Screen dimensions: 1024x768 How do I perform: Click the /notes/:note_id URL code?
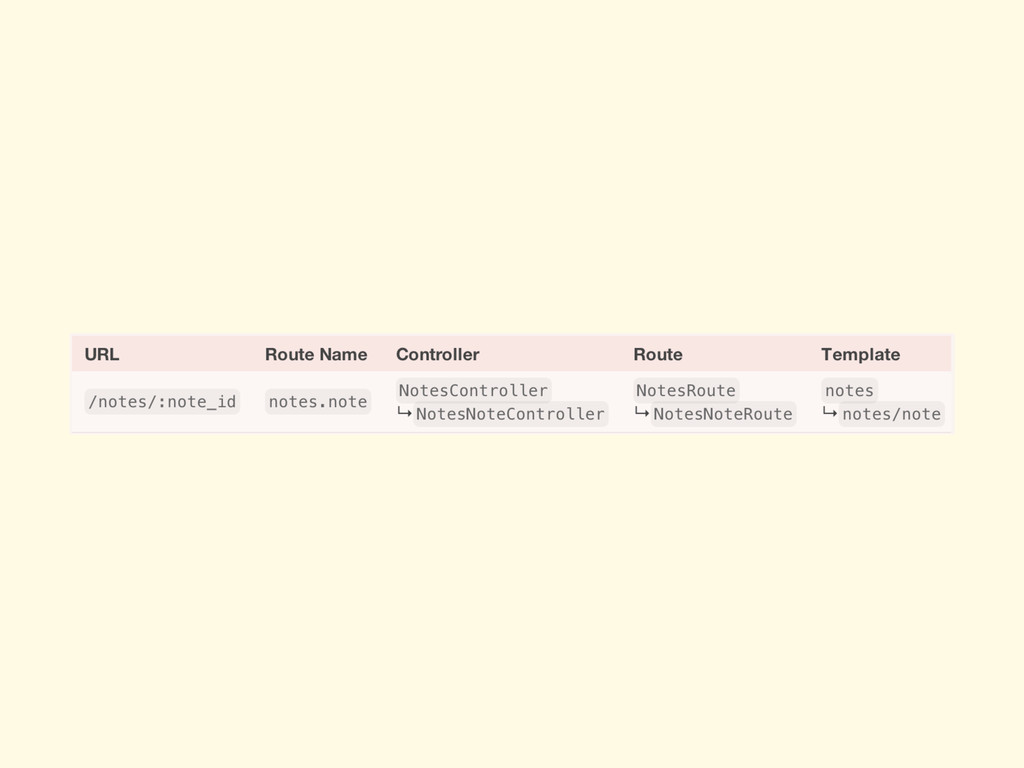[x=162, y=402]
